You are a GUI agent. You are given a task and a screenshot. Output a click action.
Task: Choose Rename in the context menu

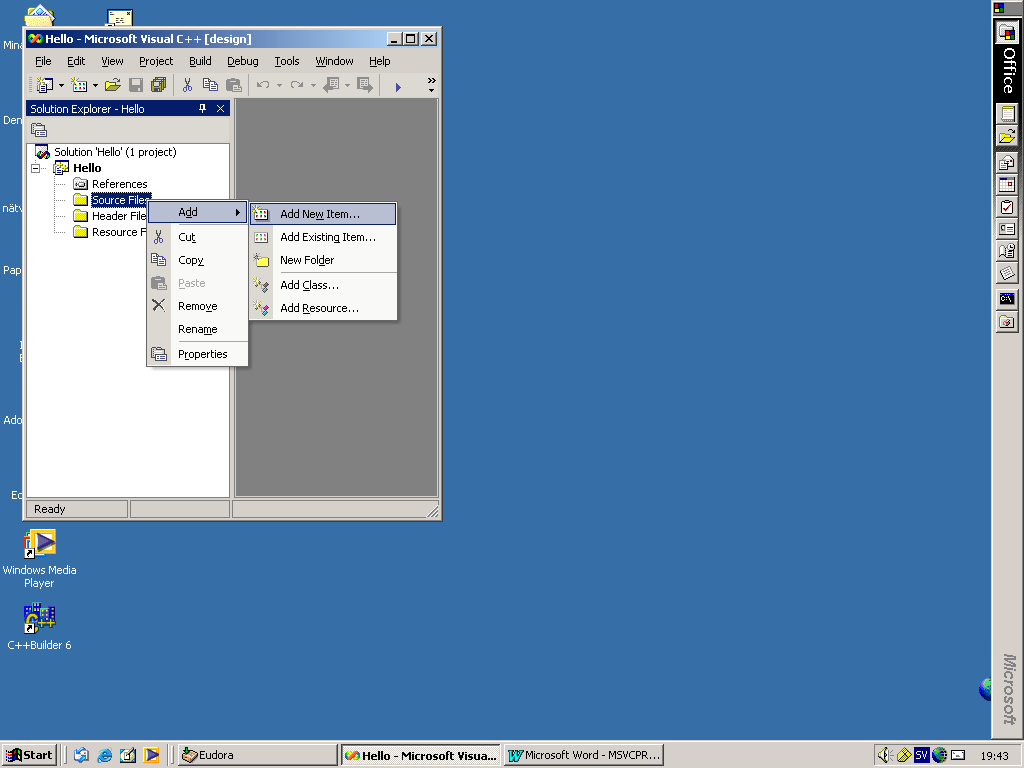[x=197, y=329]
